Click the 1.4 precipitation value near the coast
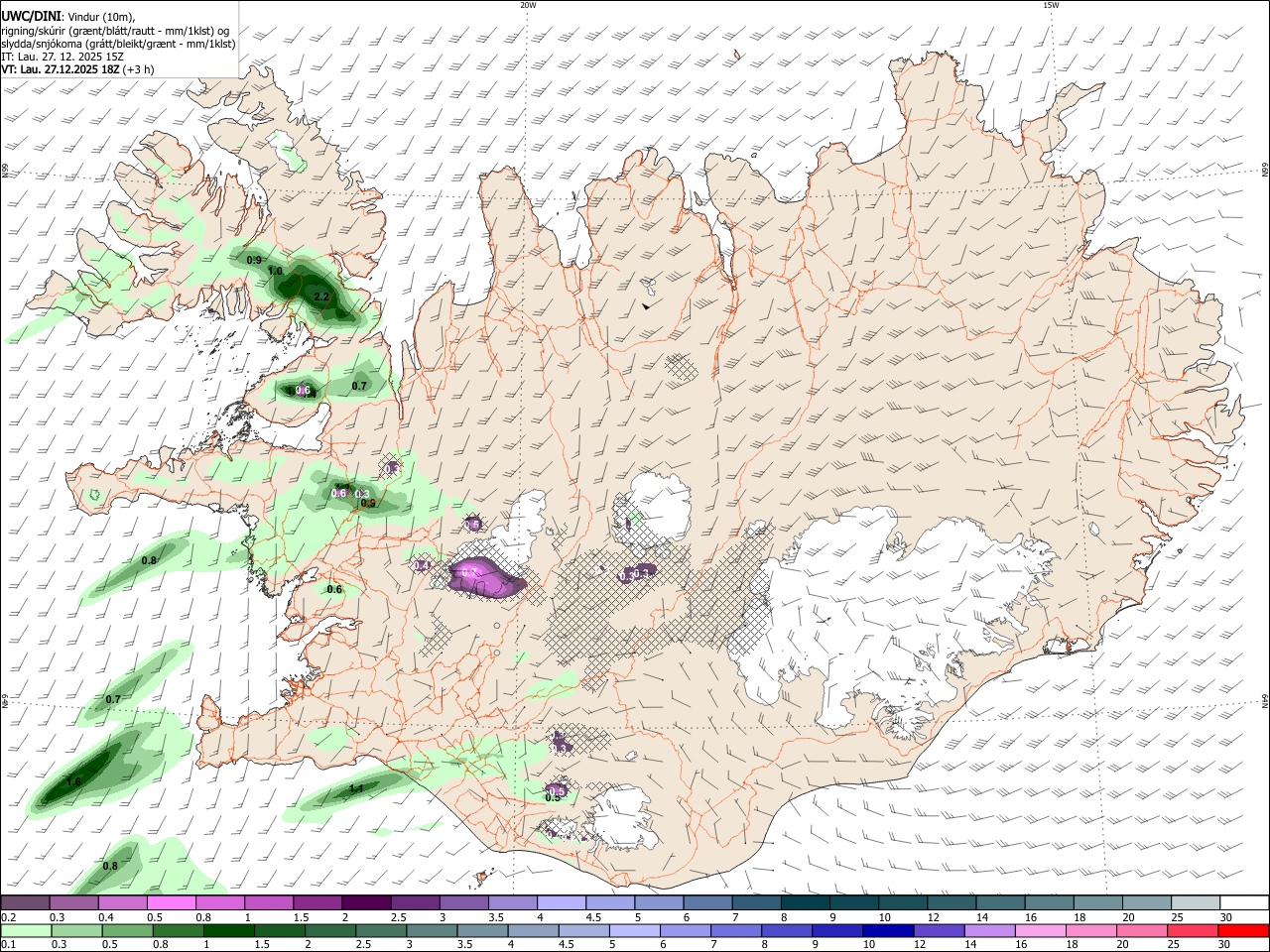The width and height of the screenshot is (1270, 952). tap(356, 789)
